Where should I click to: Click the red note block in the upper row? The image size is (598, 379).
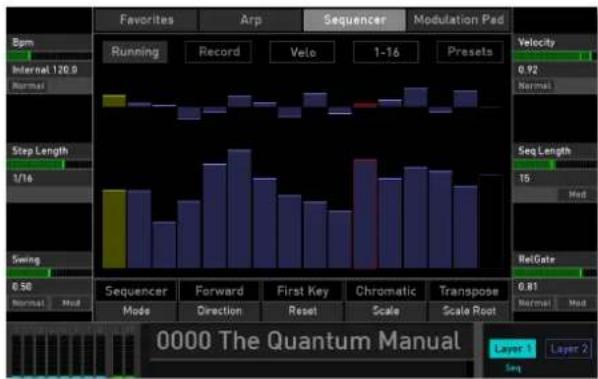[365, 105]
